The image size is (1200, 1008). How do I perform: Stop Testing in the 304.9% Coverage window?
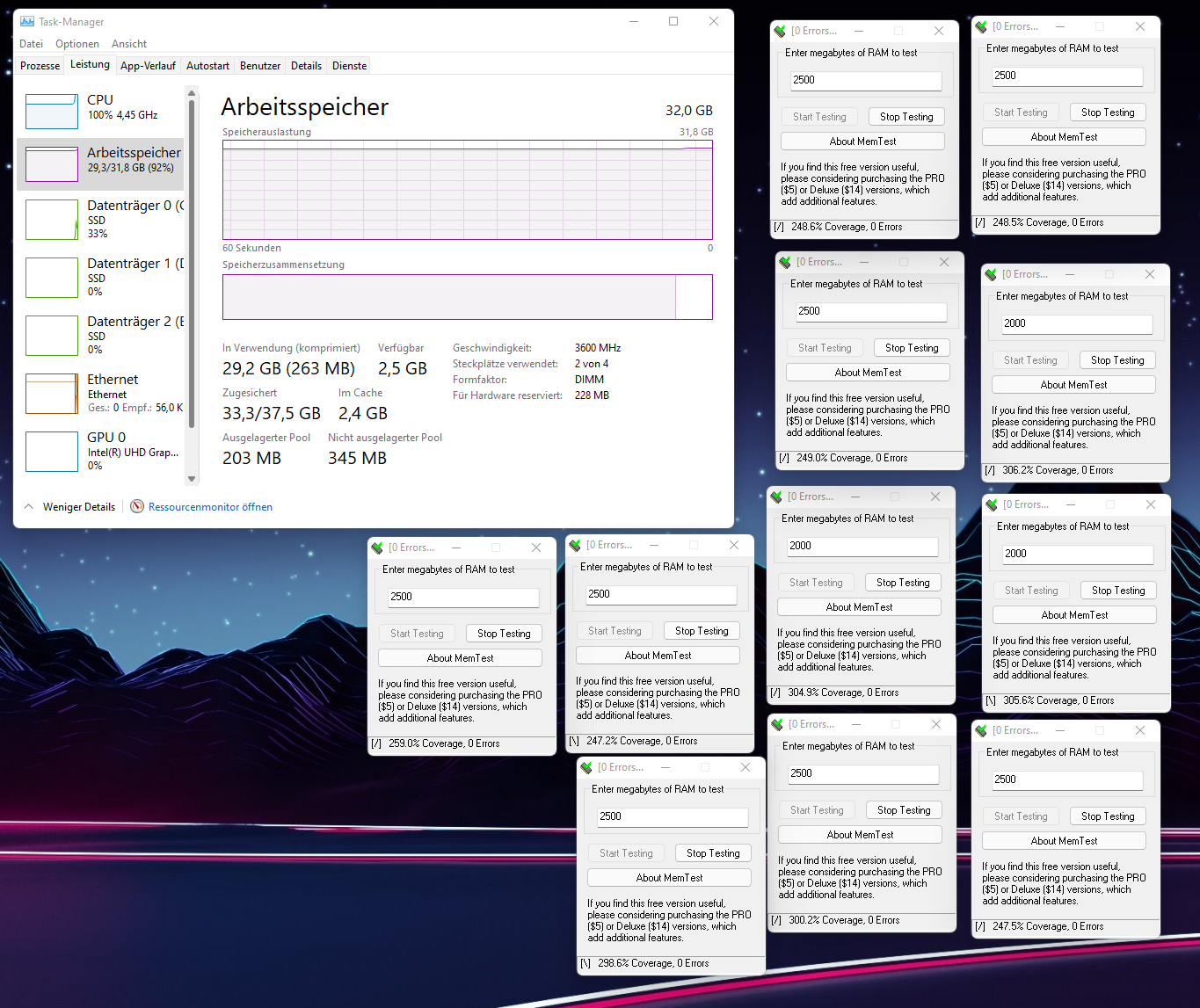(x=903, y=583)
